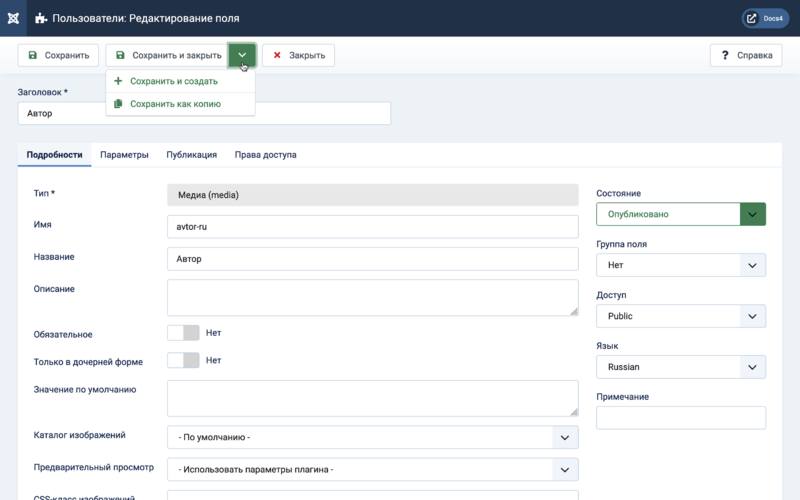Collapse the green save options chevron
800x500 pixels.
(242, 55)
